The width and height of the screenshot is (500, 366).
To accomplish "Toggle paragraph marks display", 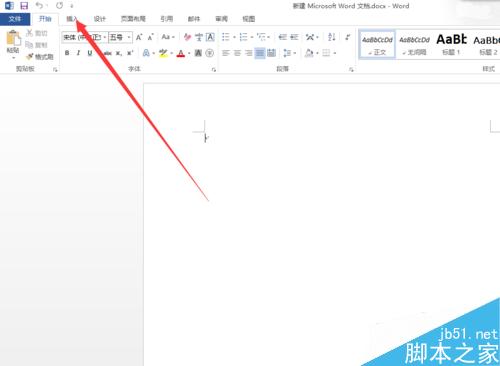I will (348, 37).
